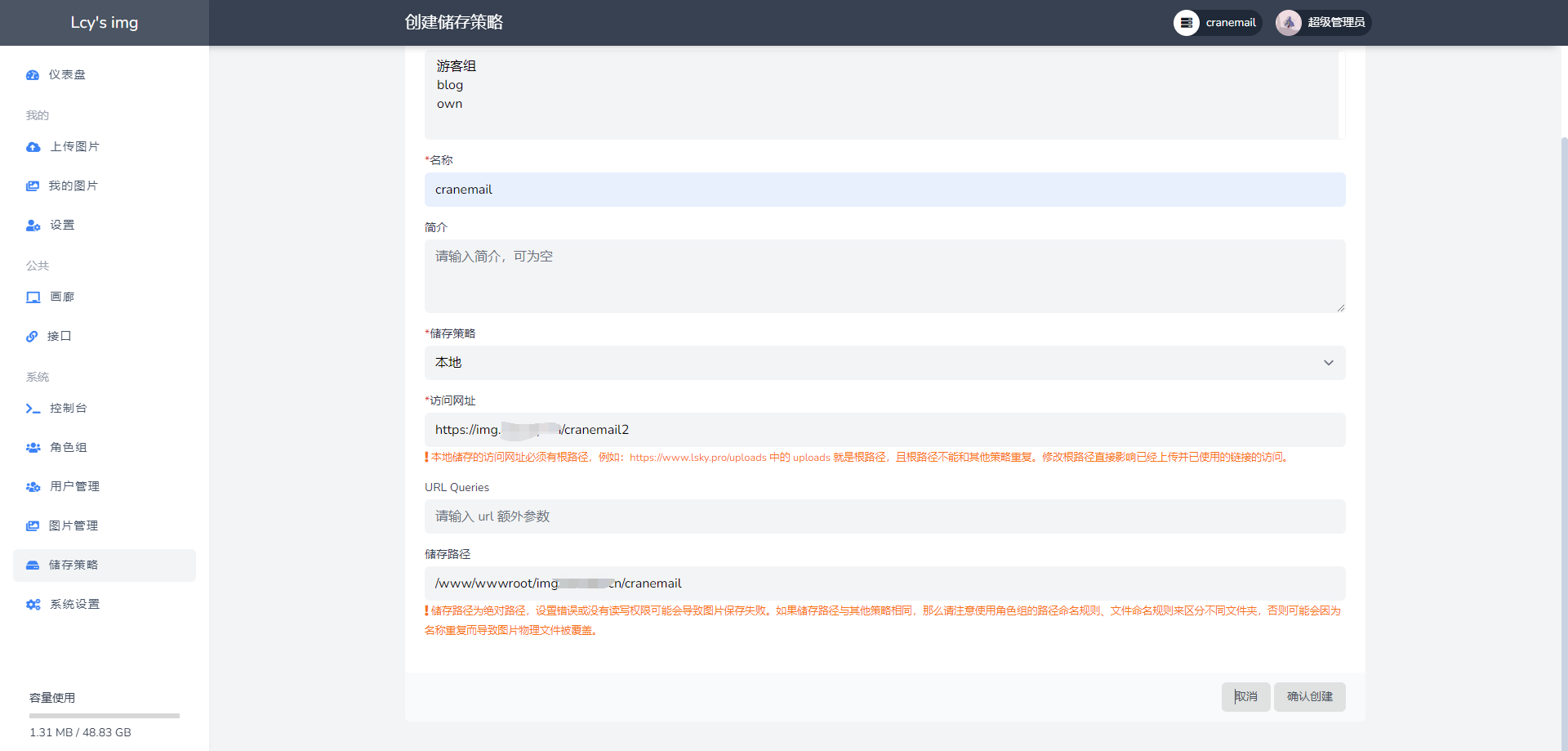Select 游客组 in the role group list

[457, 66]
